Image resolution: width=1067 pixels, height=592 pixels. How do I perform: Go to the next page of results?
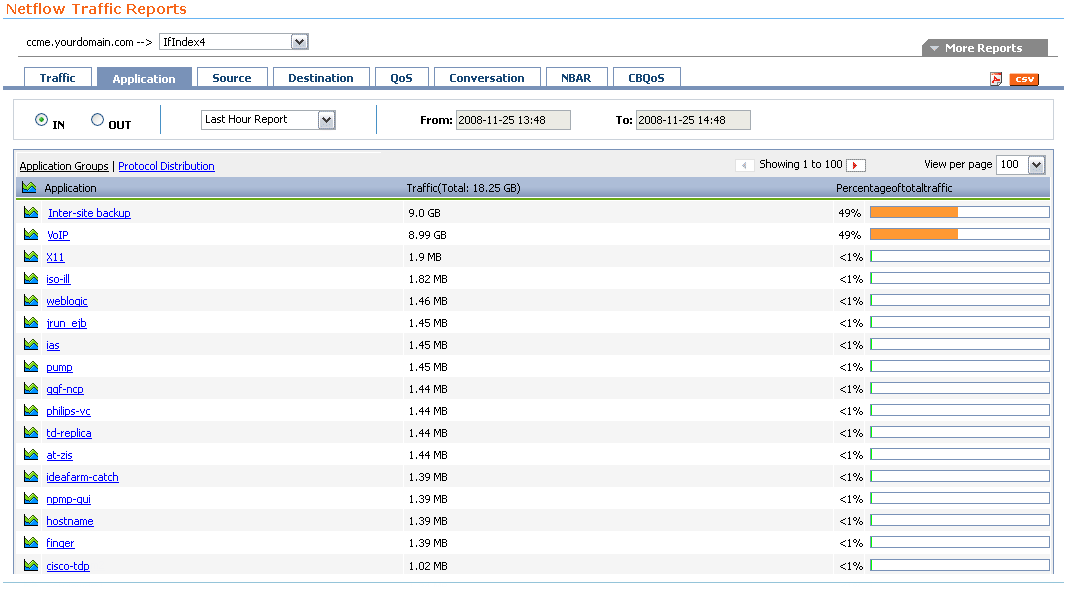click(855, 165)
